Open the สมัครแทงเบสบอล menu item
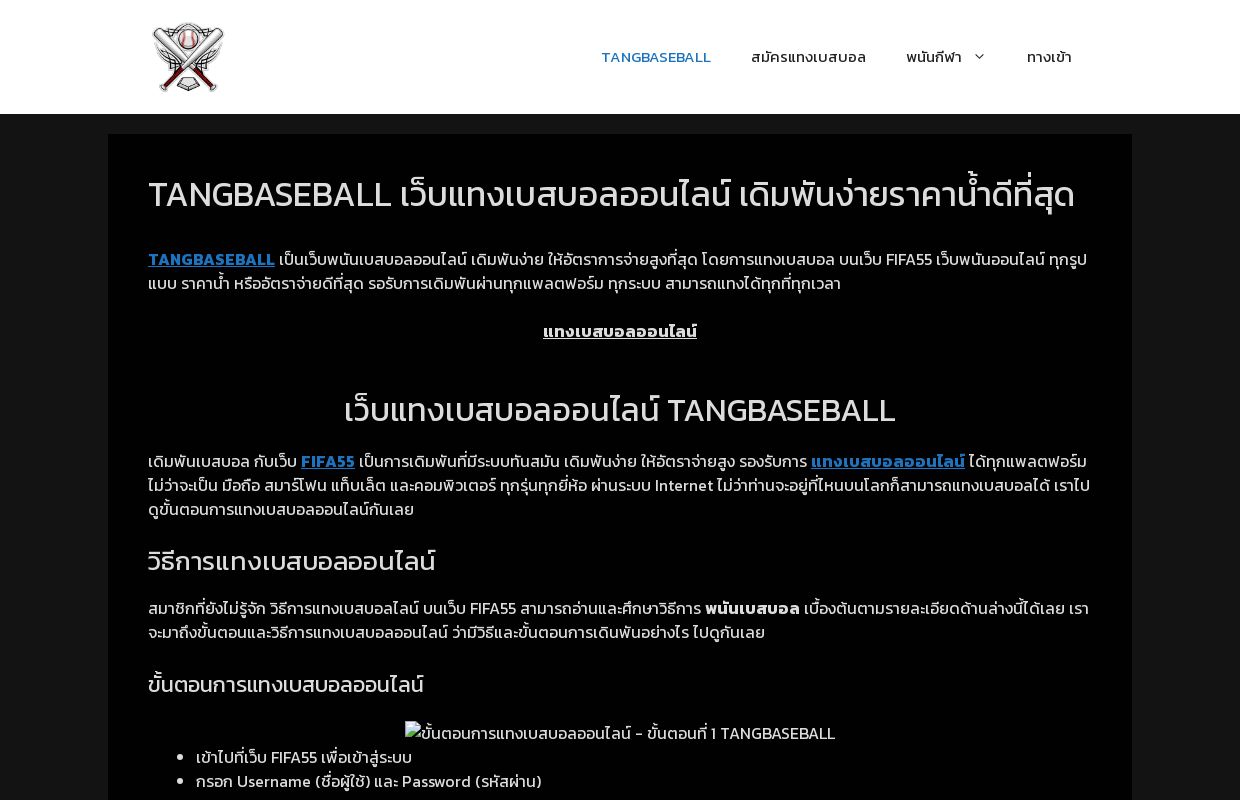This screenshot has width=1240, height=800. (808, 57)
